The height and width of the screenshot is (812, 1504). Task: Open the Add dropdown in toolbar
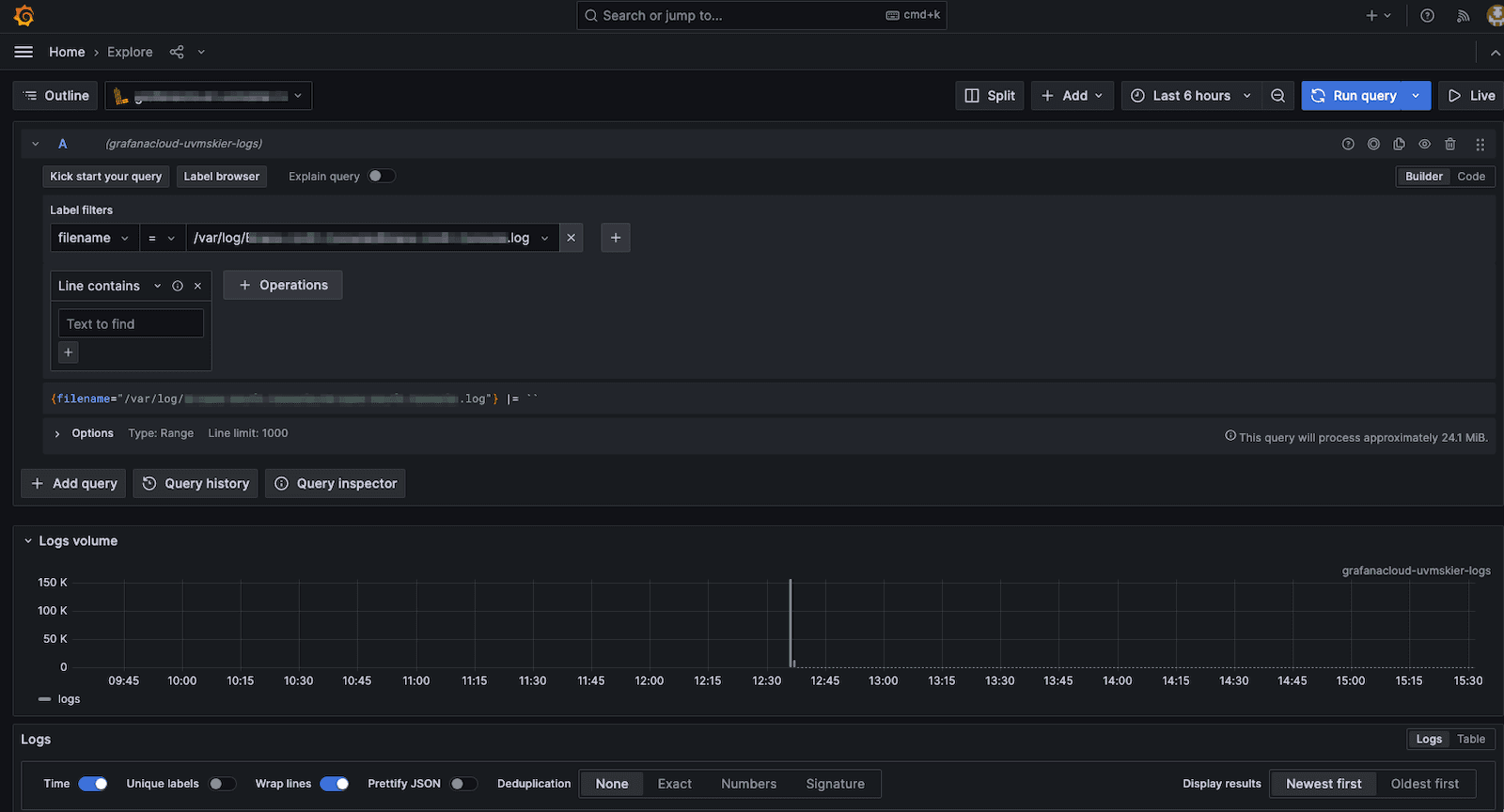(1073, 96)
